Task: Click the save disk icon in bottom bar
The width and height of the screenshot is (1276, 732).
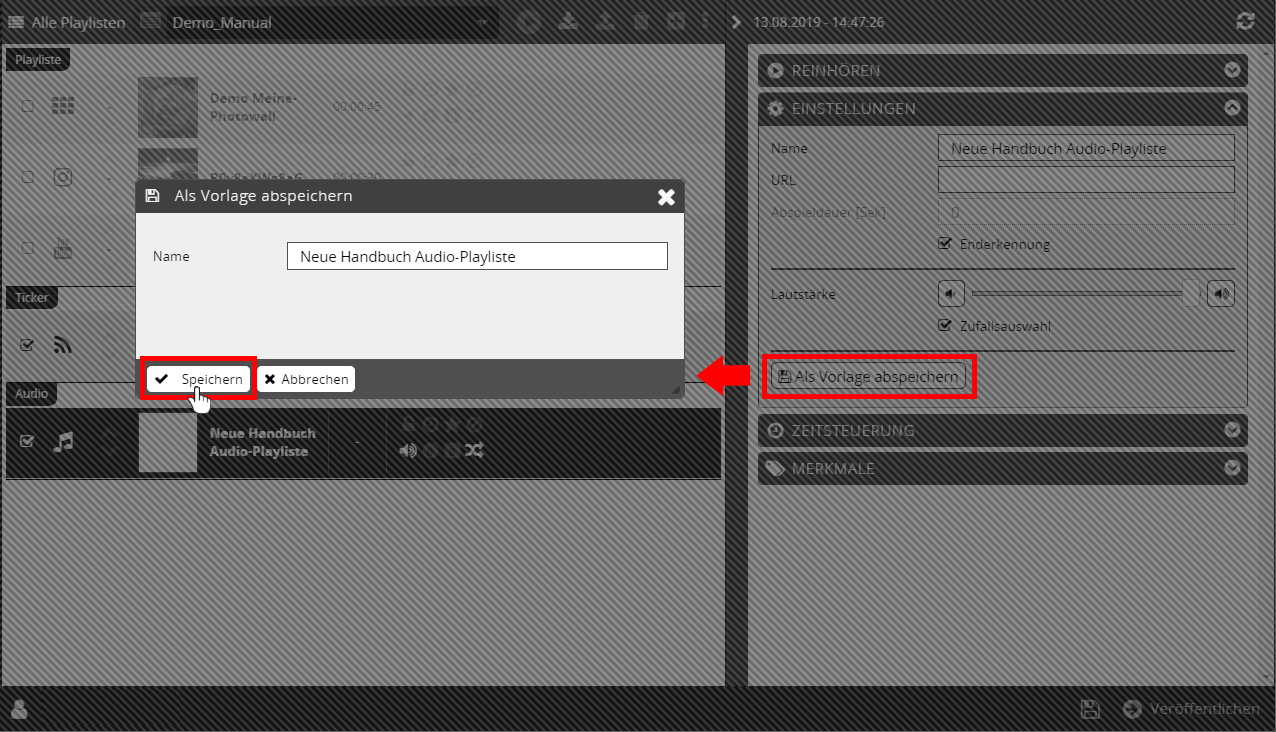Action: pyautogui.click(x=1090, y=709)
